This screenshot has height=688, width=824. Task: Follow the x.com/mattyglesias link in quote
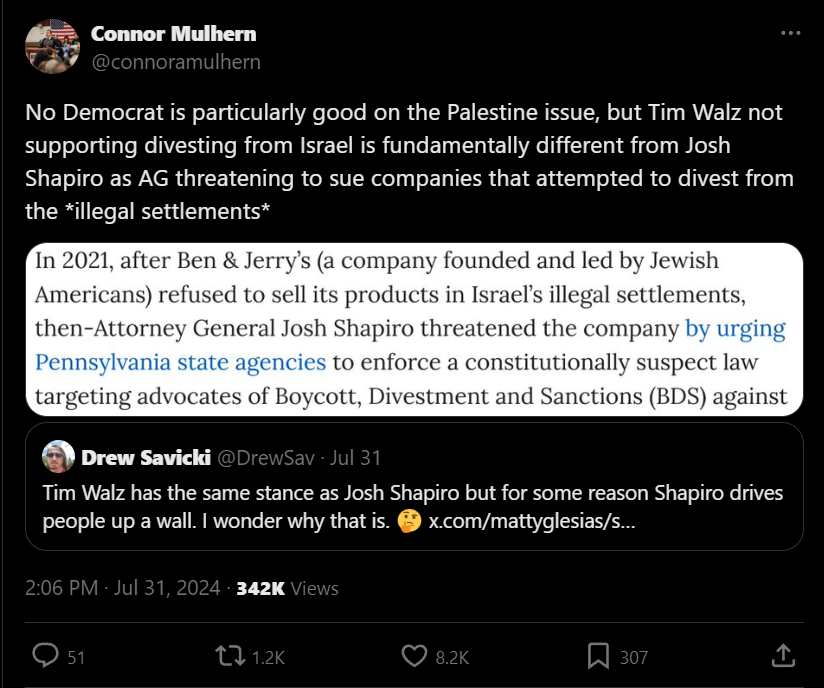[x=532, y=521]
